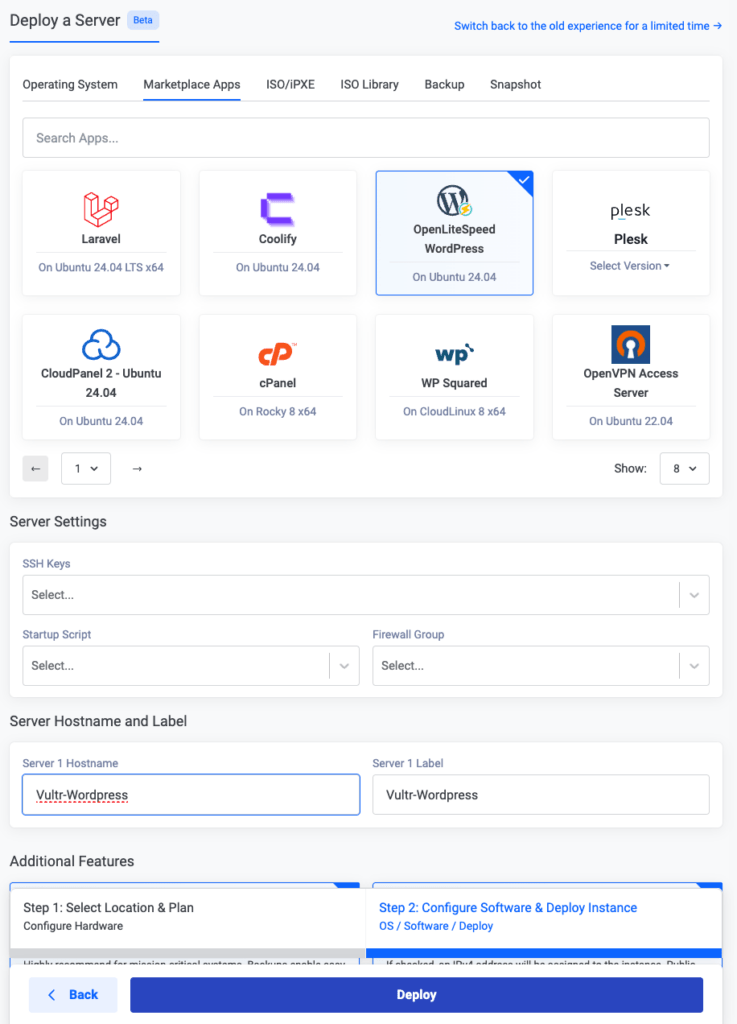Viewport: 737px width, 1024px height.
Task: Switch to ISO/iPXE tab
Action: pos(290,84)
